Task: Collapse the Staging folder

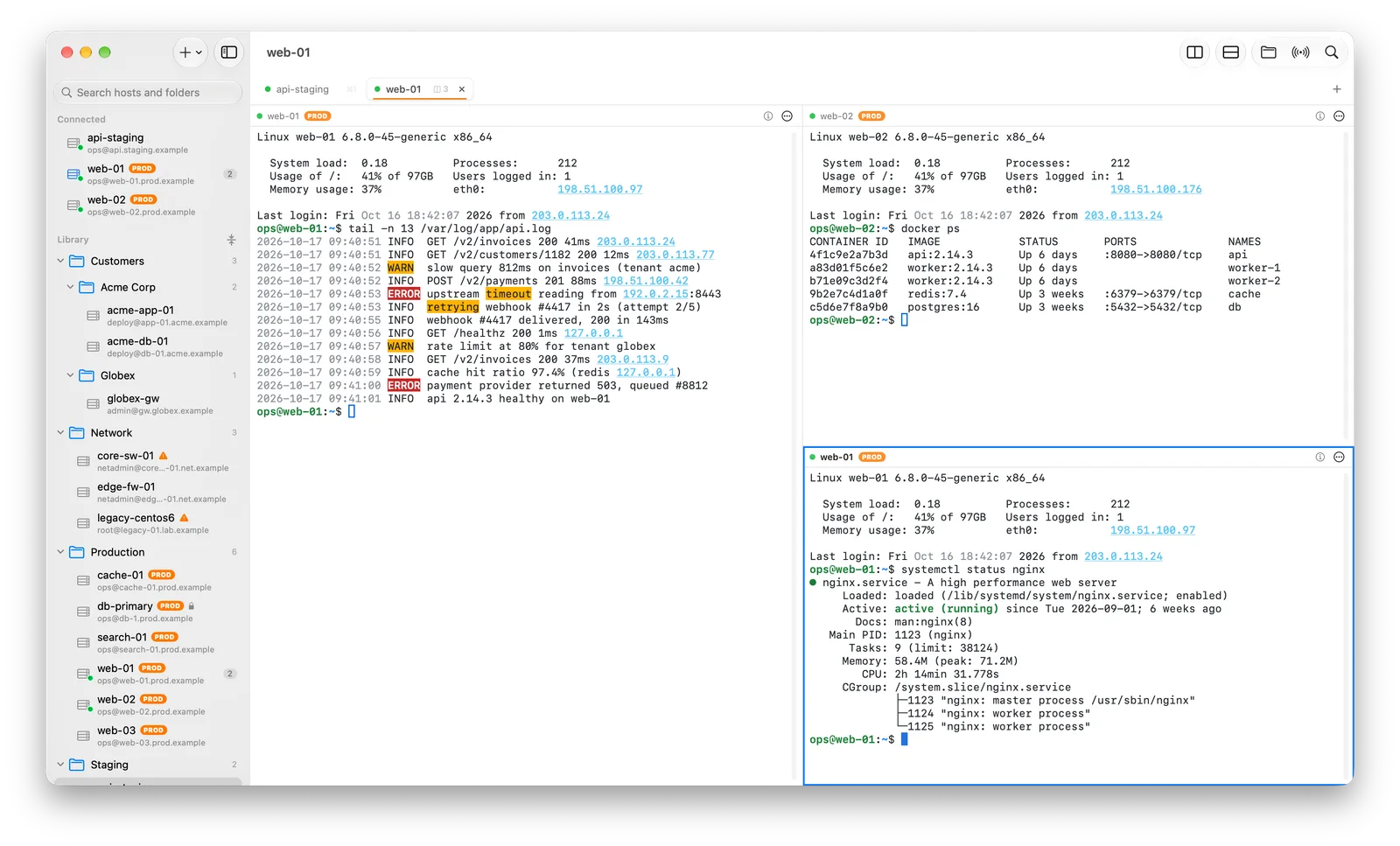Action: tap(60, 765)
